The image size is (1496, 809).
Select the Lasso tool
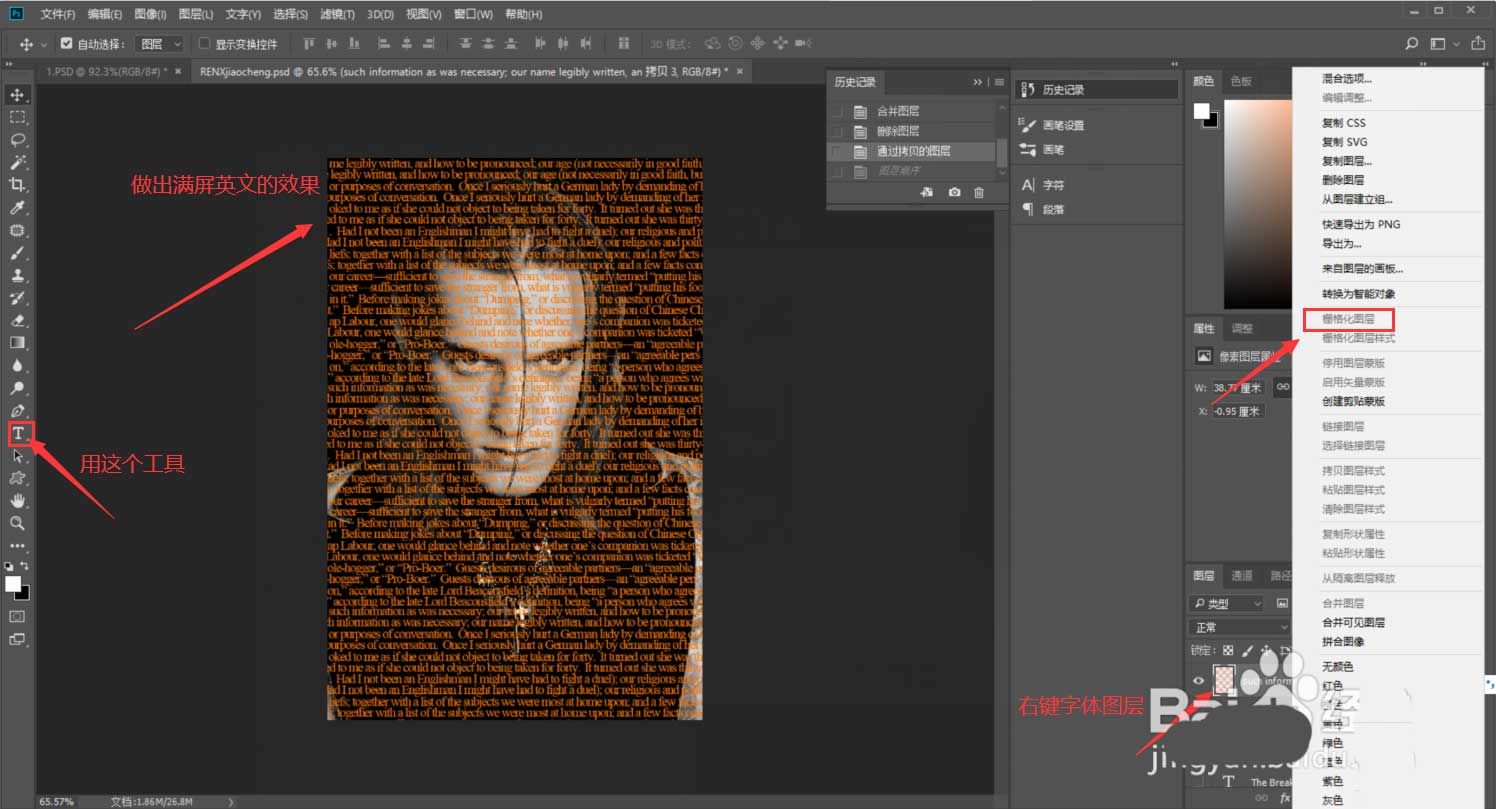pos(18,140)
